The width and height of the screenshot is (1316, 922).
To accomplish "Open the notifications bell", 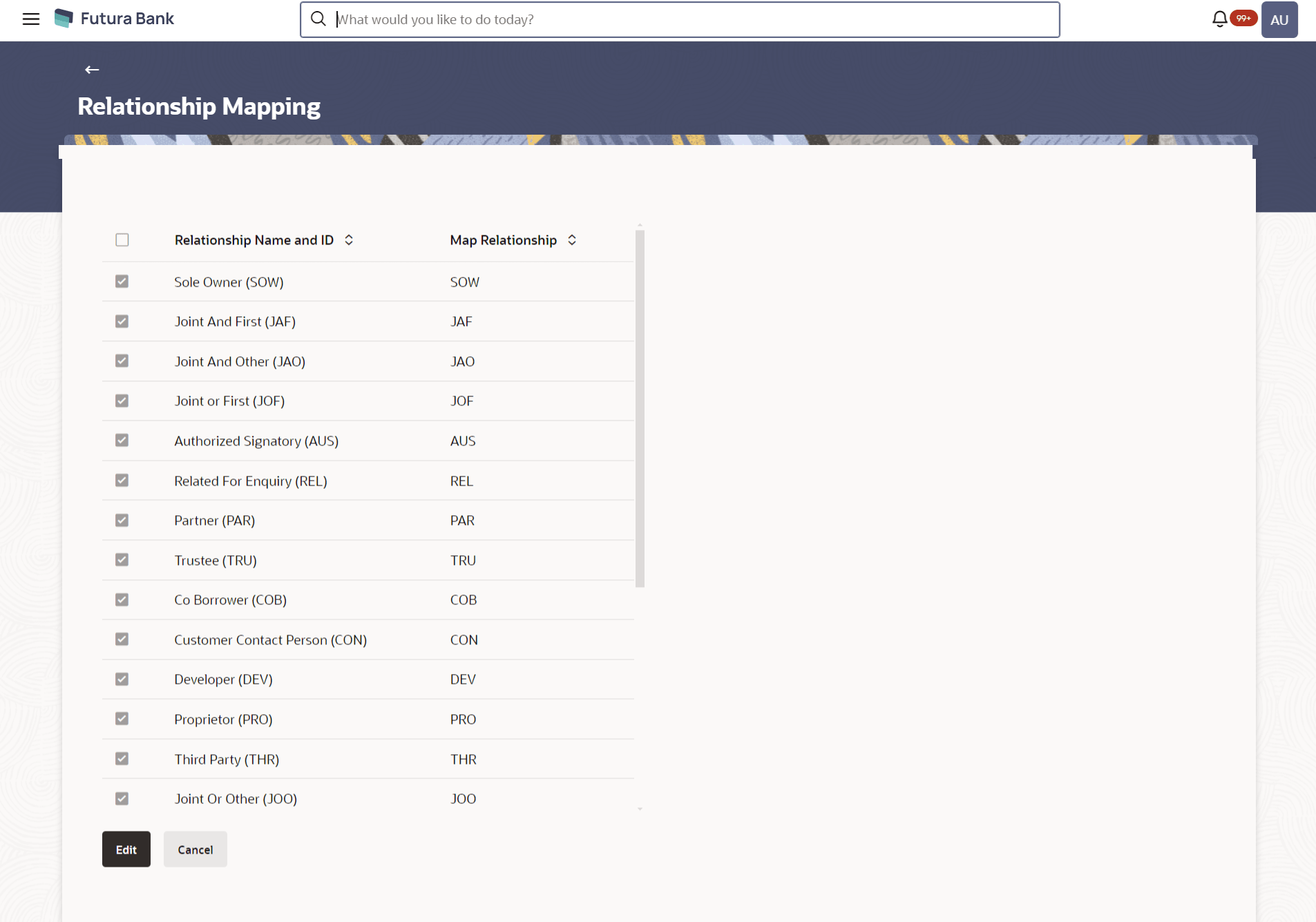I will (1219, 19).
